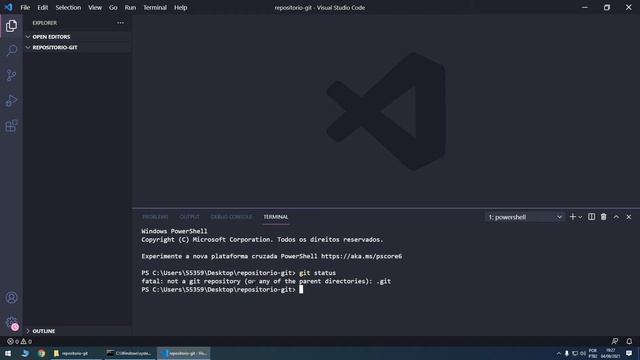Viewport: 640px width, 360px height.
Task: Switch to command prompt taskbar window
Action: coord(129,353)
